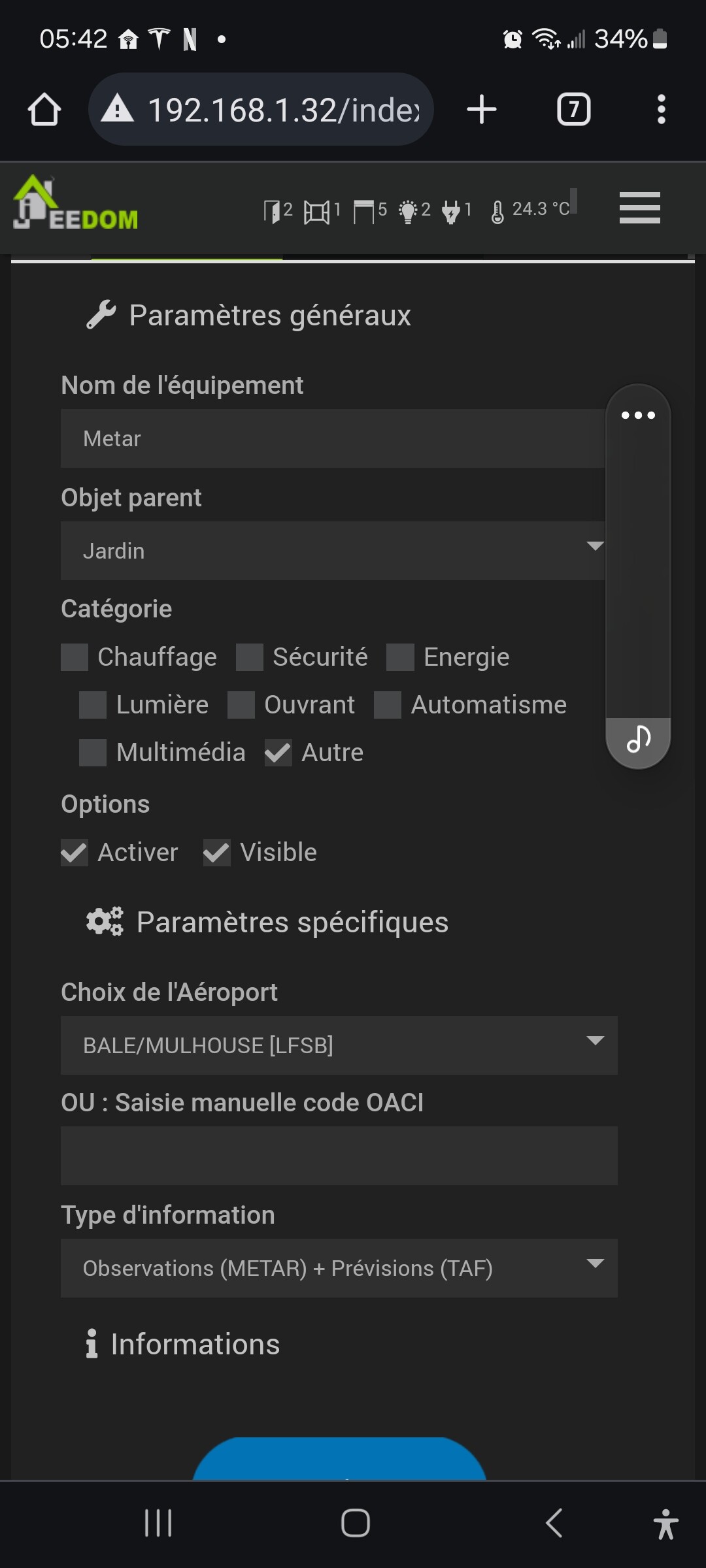This screenshot has height=1568, width=706.
Task: Enable the Chauffage category checkbox
Action: tap(75, 657)
